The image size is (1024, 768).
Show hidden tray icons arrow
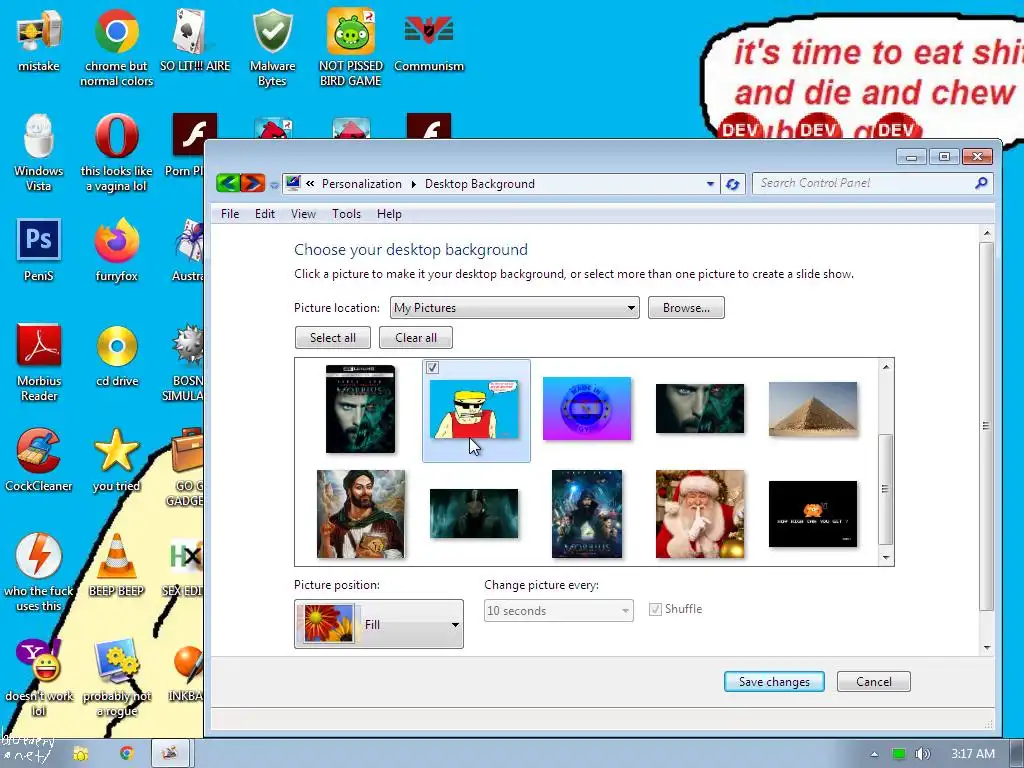(874, 754)
